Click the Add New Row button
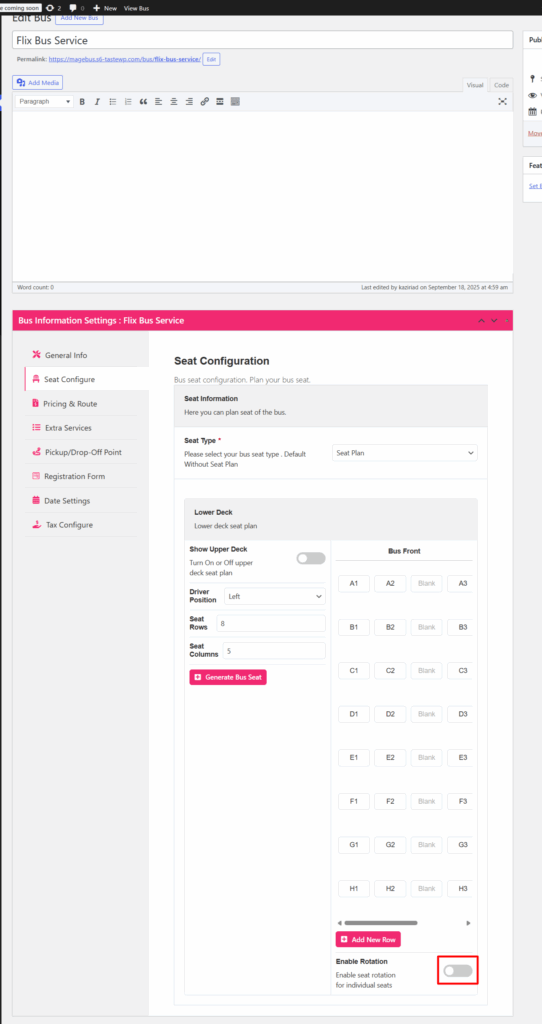 pyautogui.click(x=368, y=939)
